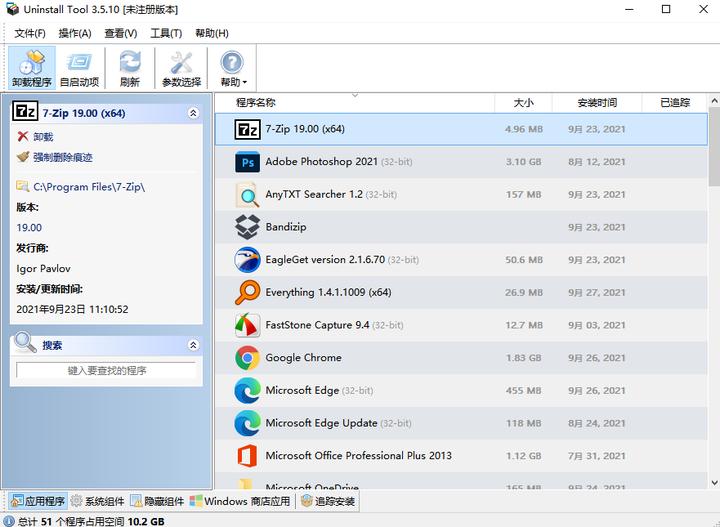This screenshot has height=527, width=720.
Task: Switch to 隐藏组件 tab
Action: 157,501
